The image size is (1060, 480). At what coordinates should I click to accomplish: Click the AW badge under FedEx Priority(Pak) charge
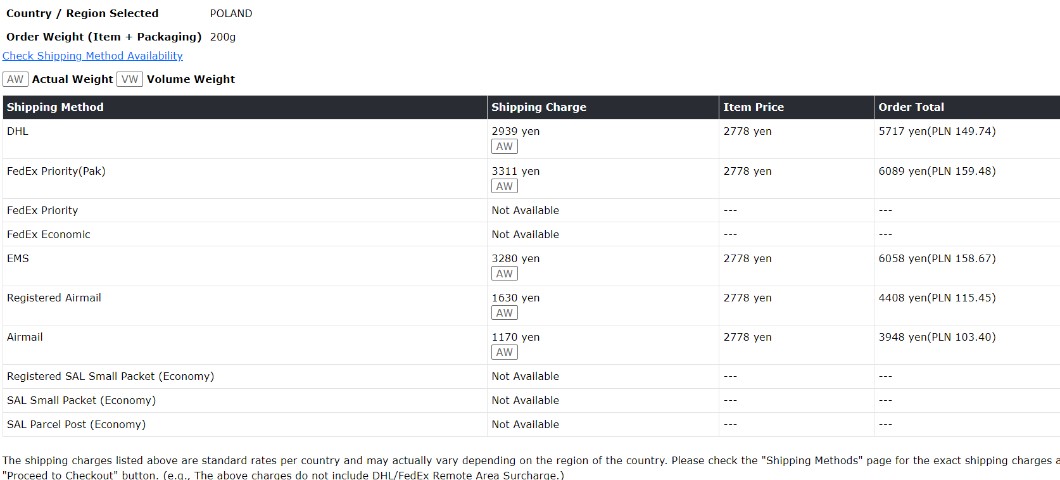click(504, 186)
